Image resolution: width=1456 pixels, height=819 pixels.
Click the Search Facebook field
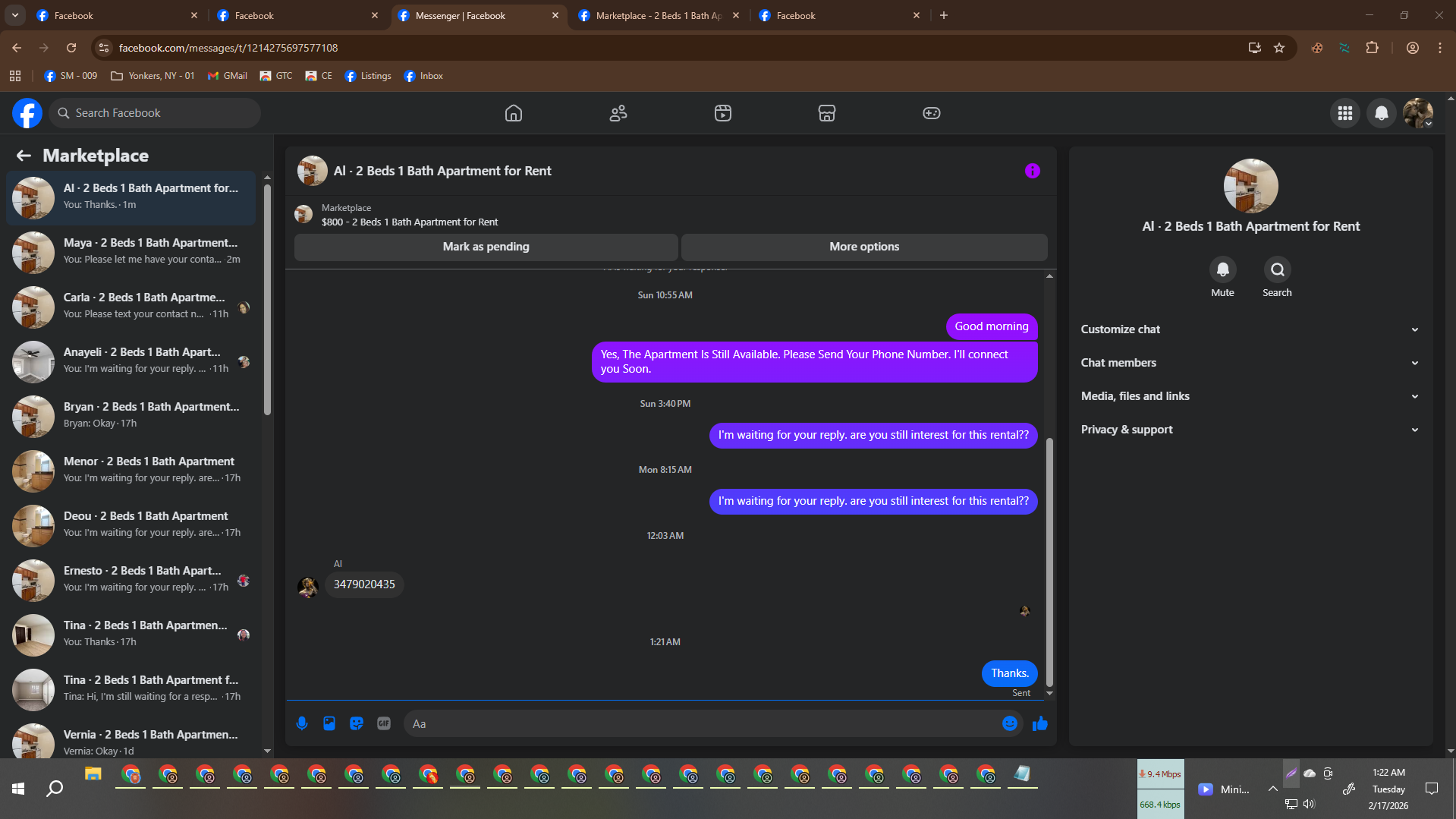click(x=155, y=113)
